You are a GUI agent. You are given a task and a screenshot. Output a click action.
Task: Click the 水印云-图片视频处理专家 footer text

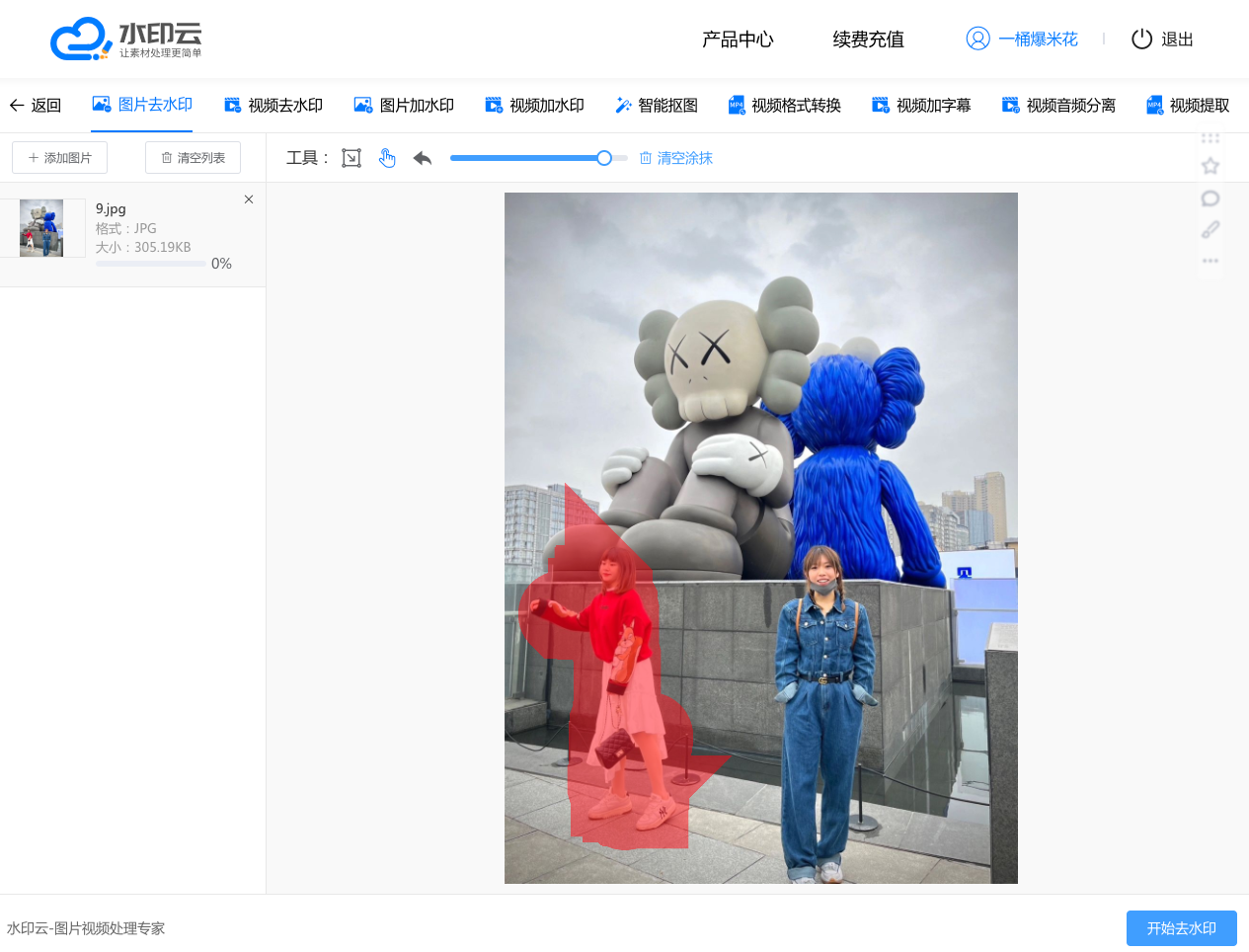(x=86, y=928)
